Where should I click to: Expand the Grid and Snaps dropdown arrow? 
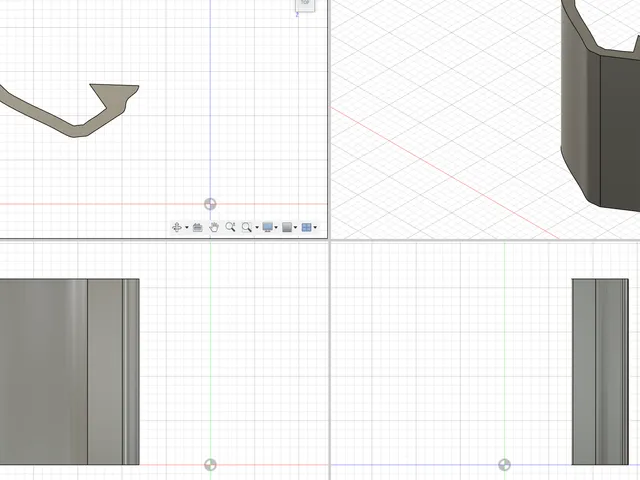pos(296,228)
